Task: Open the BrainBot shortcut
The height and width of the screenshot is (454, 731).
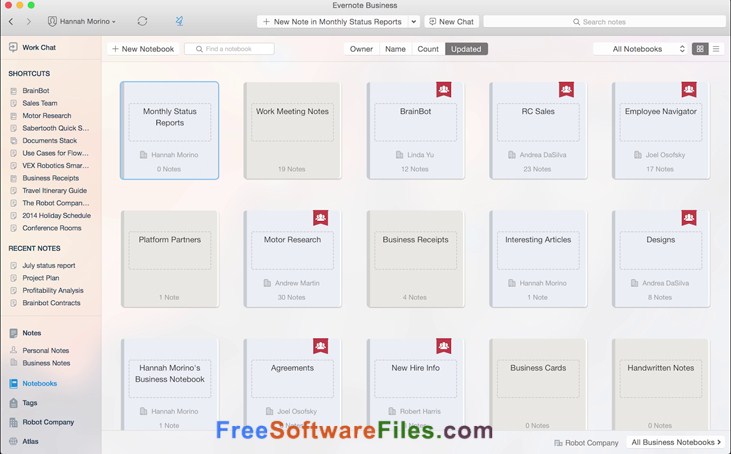Action: [x=35, y=90]
